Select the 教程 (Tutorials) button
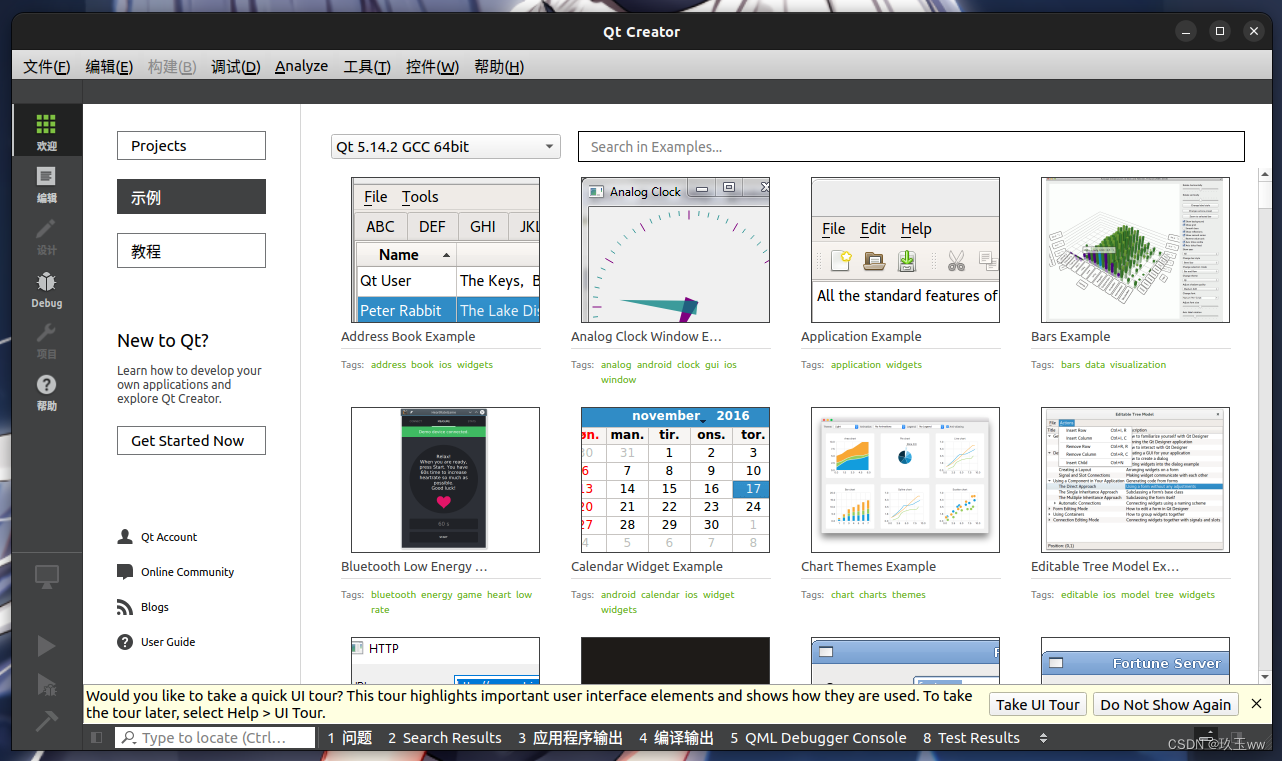Screen dimensions: 1282x761 [x=191, y=251]
